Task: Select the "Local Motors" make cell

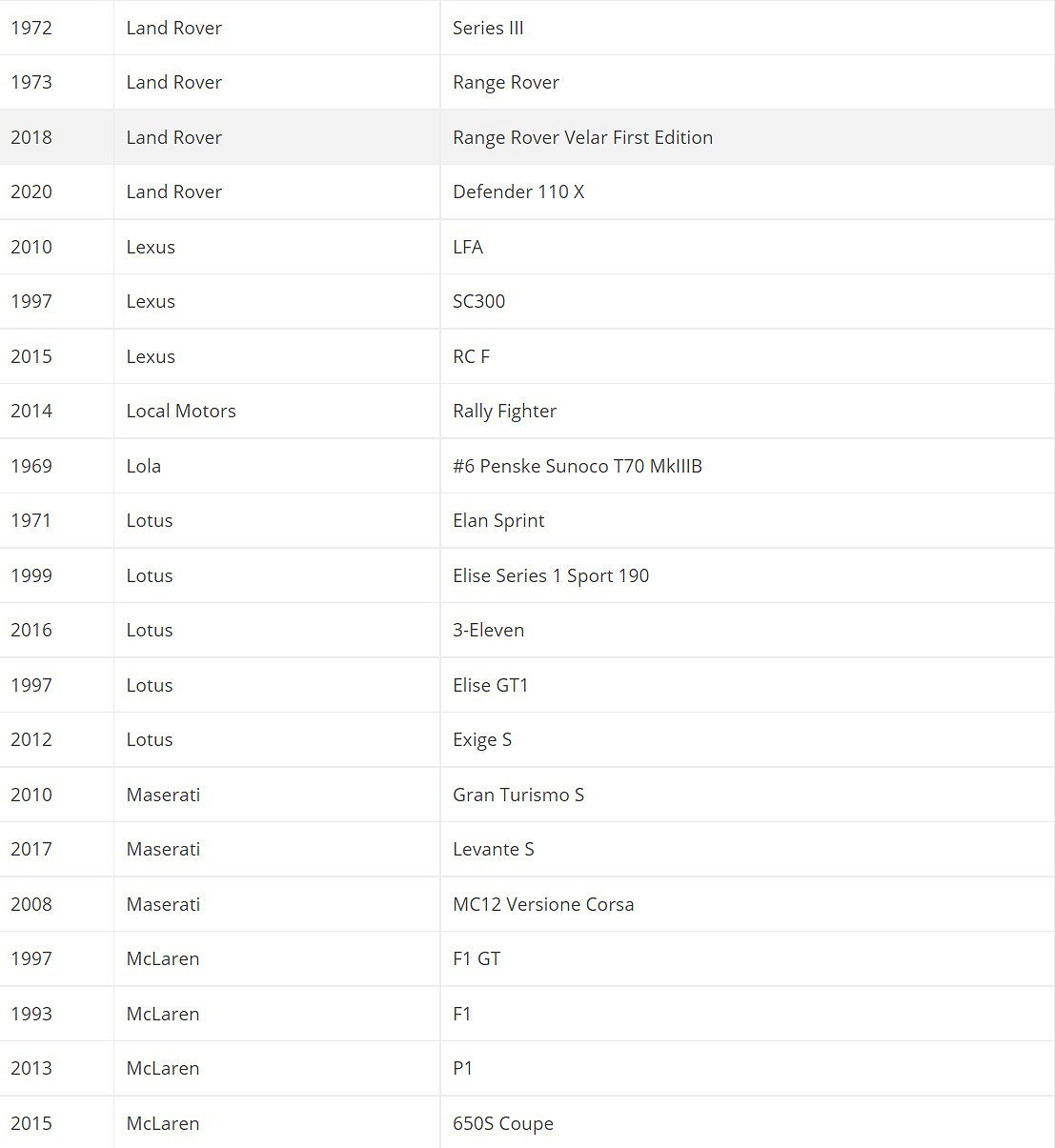Action: [181, 411]
